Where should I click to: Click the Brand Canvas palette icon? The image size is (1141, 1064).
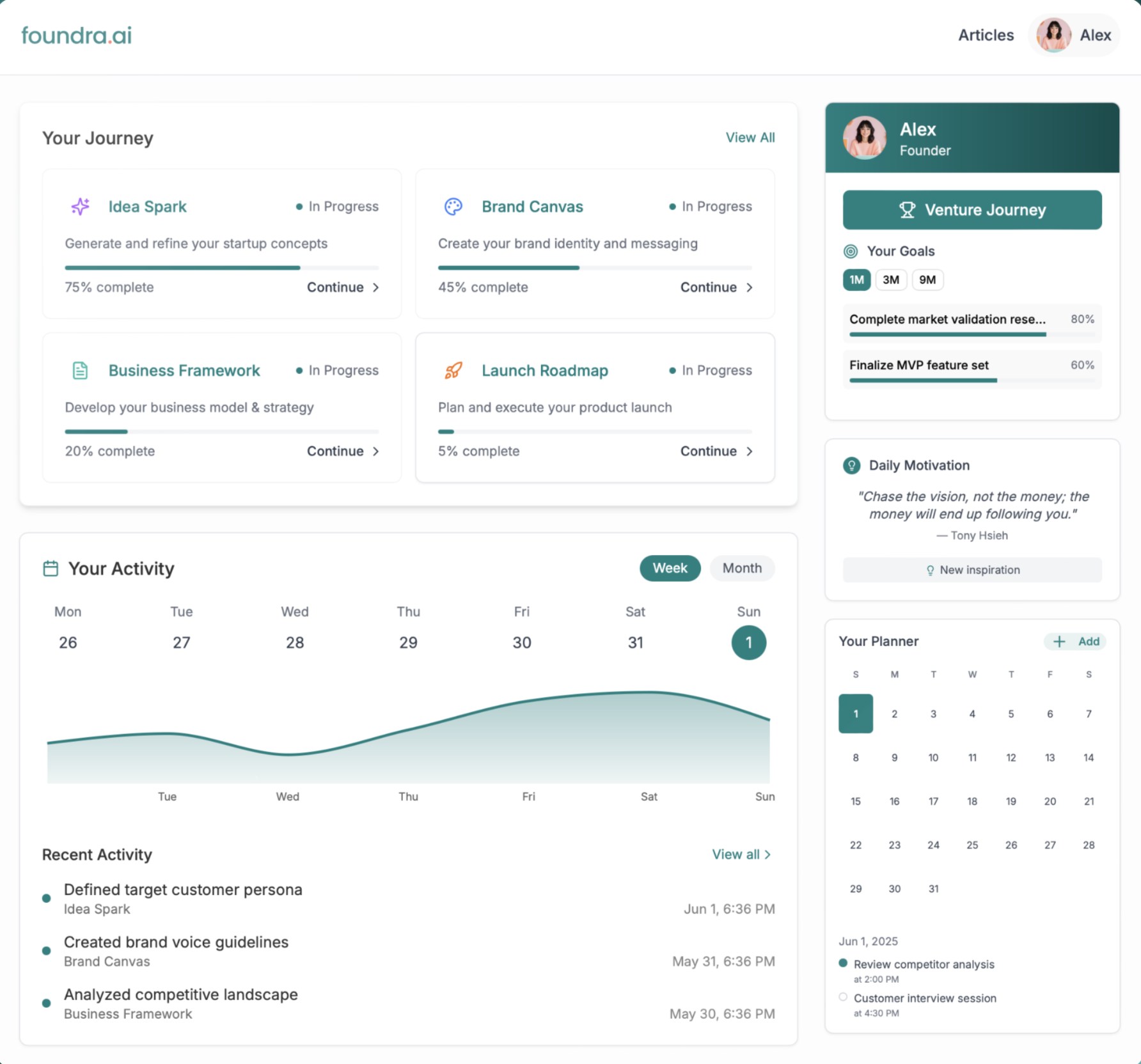coord(453,207)
